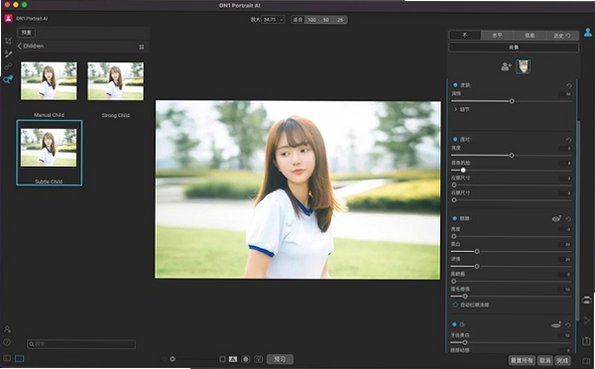Adjust the thumbnail size slider at bottom
595x369 pixels.
point(172,359)
